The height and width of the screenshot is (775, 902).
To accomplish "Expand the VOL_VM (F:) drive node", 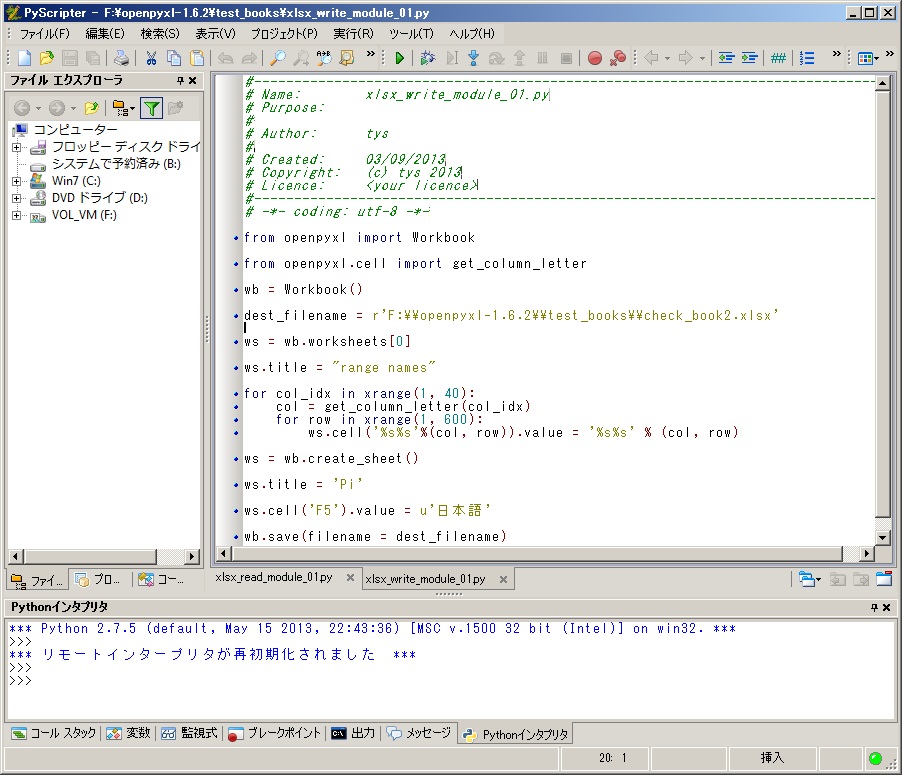I will 16,215.
